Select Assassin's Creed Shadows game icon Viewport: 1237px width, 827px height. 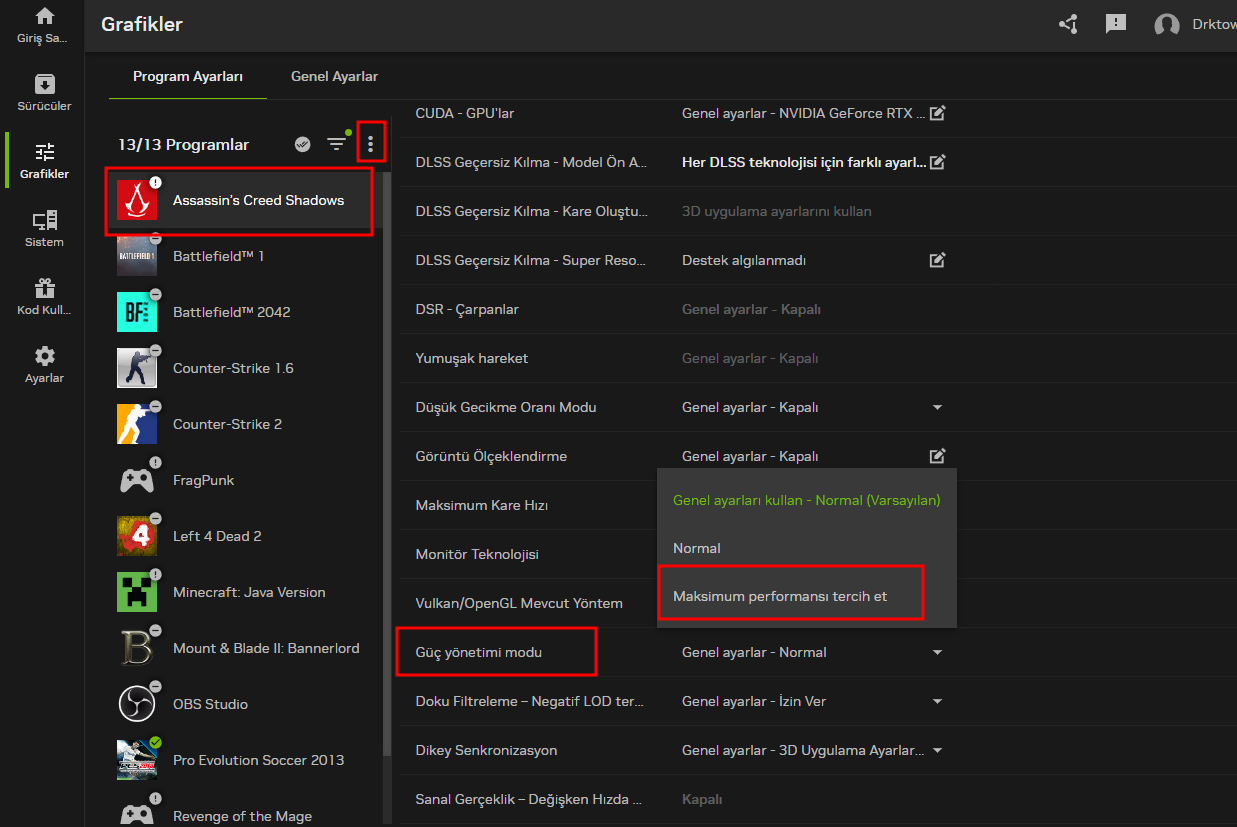[137, 200]
